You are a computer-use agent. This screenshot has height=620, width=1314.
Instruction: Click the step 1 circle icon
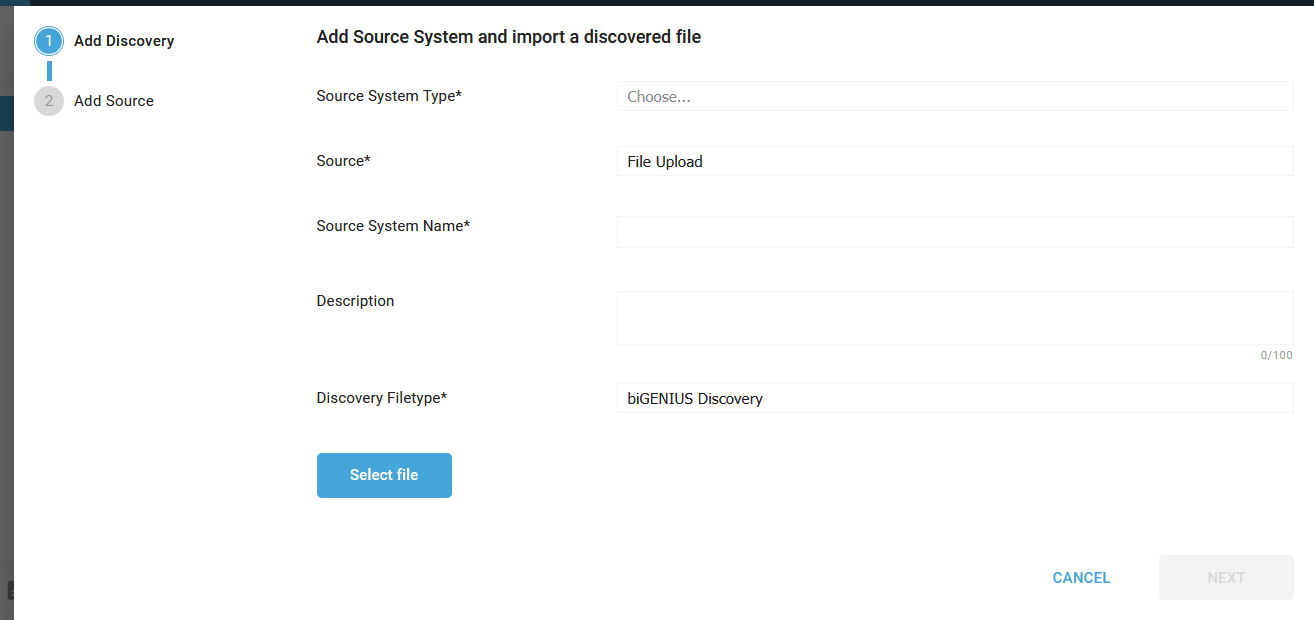click(x=48, y=41)
